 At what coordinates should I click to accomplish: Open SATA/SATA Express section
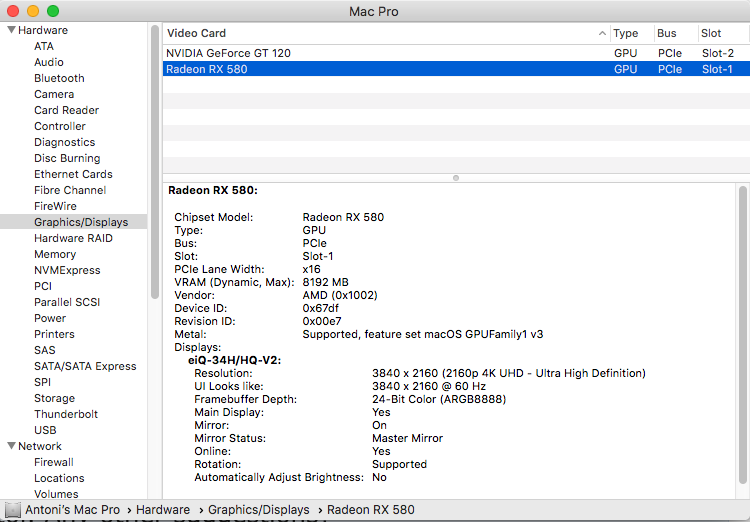coord(85,366)
